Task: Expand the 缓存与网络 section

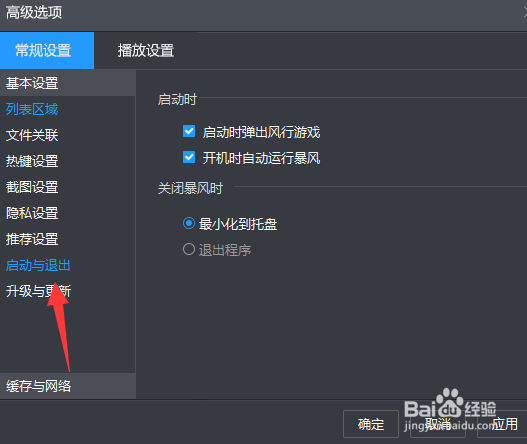Action: [68, 386]
